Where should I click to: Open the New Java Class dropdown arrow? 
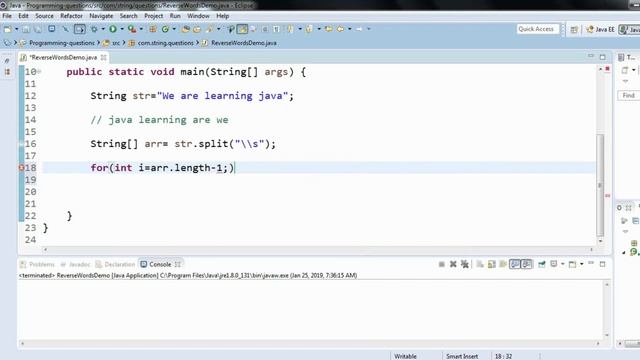tap(174, 29)
